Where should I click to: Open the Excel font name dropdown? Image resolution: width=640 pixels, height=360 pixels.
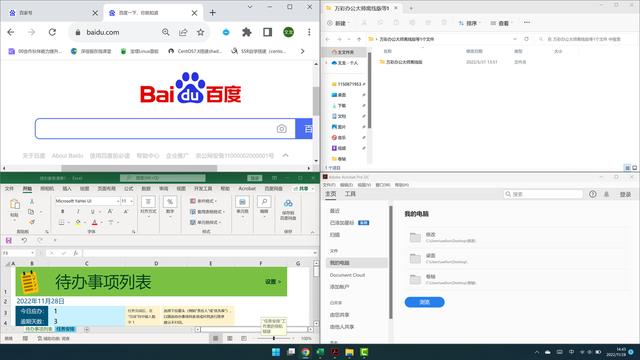pyautogui.click(x=118, y=201)
